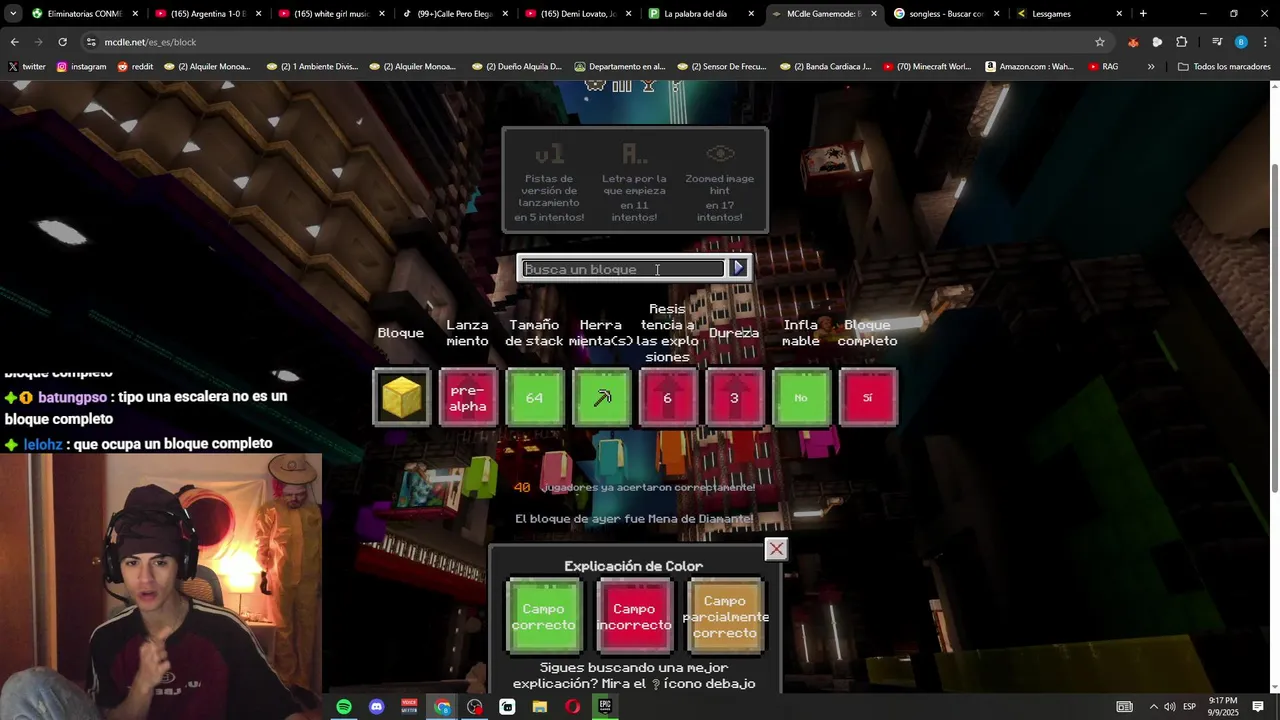Open the RAG bookmark
This screenshot has height=720, width=1280.
click(x=1102, y=67)
